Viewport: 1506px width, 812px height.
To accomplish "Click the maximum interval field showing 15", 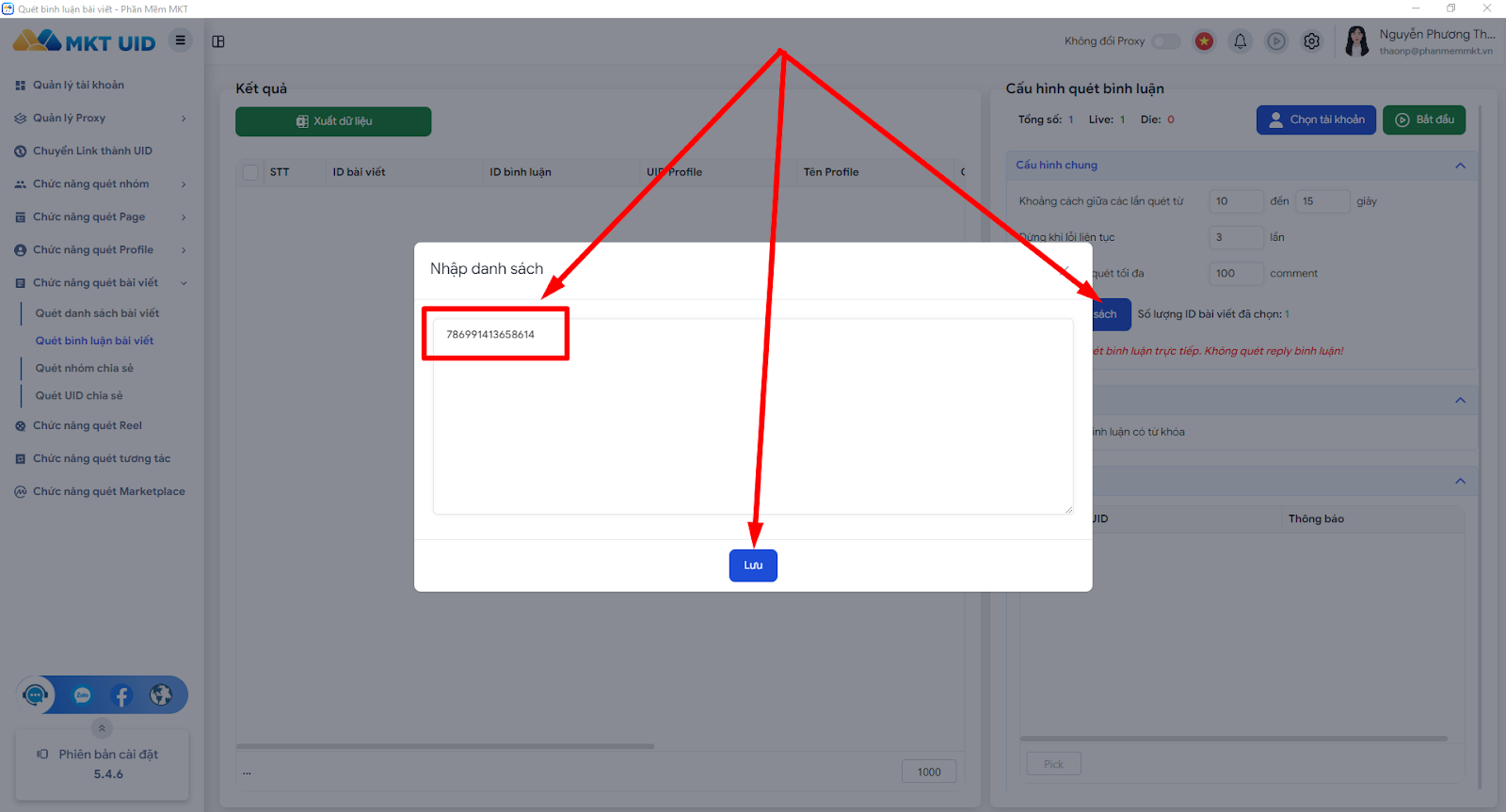I will pos(1322,201).
